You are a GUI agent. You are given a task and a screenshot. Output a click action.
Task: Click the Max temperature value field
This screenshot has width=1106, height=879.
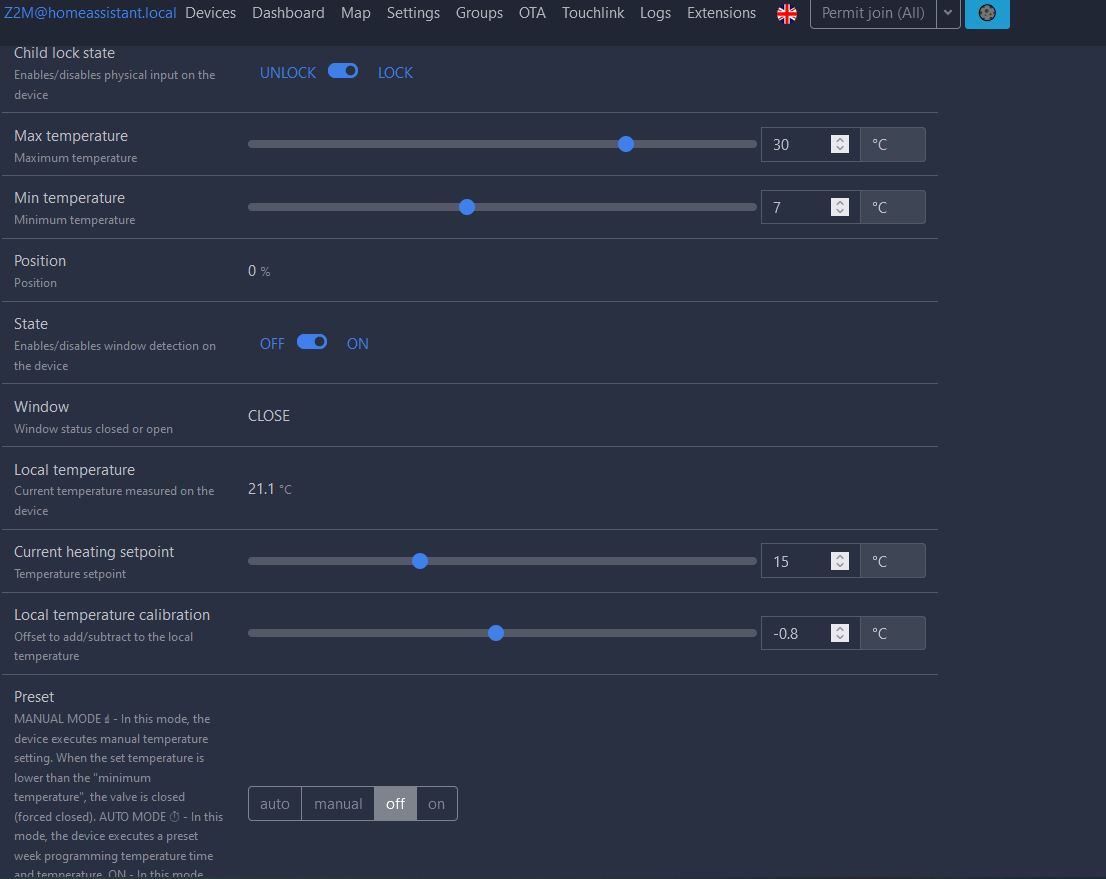point(810,145)
